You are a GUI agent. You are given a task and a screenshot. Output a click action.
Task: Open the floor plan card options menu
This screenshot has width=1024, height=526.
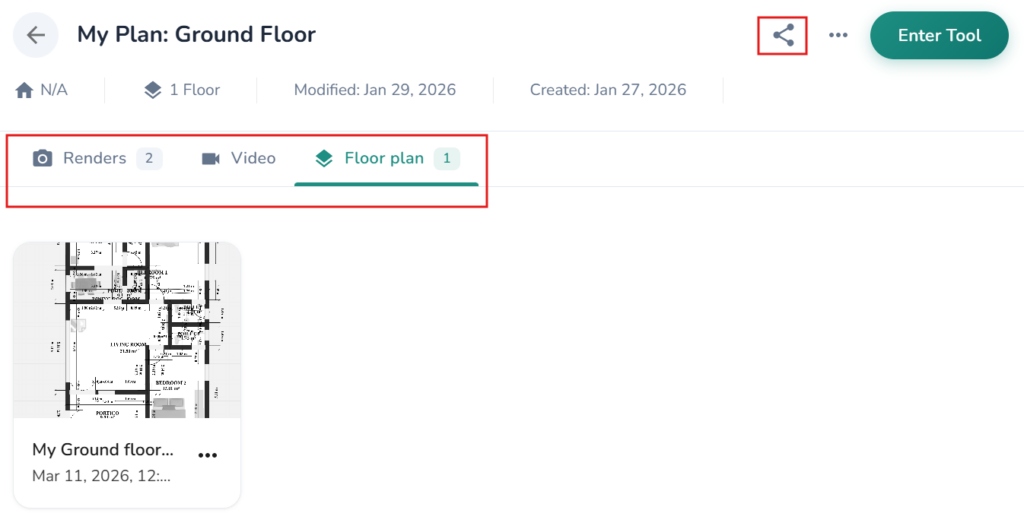207,455
